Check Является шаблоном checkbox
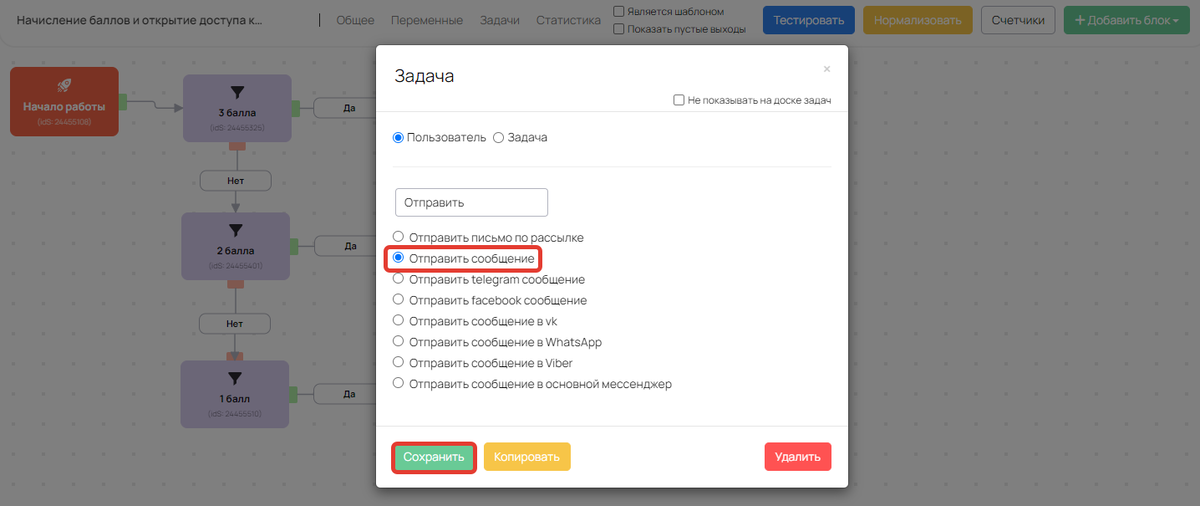 click(x=619, y=12)
